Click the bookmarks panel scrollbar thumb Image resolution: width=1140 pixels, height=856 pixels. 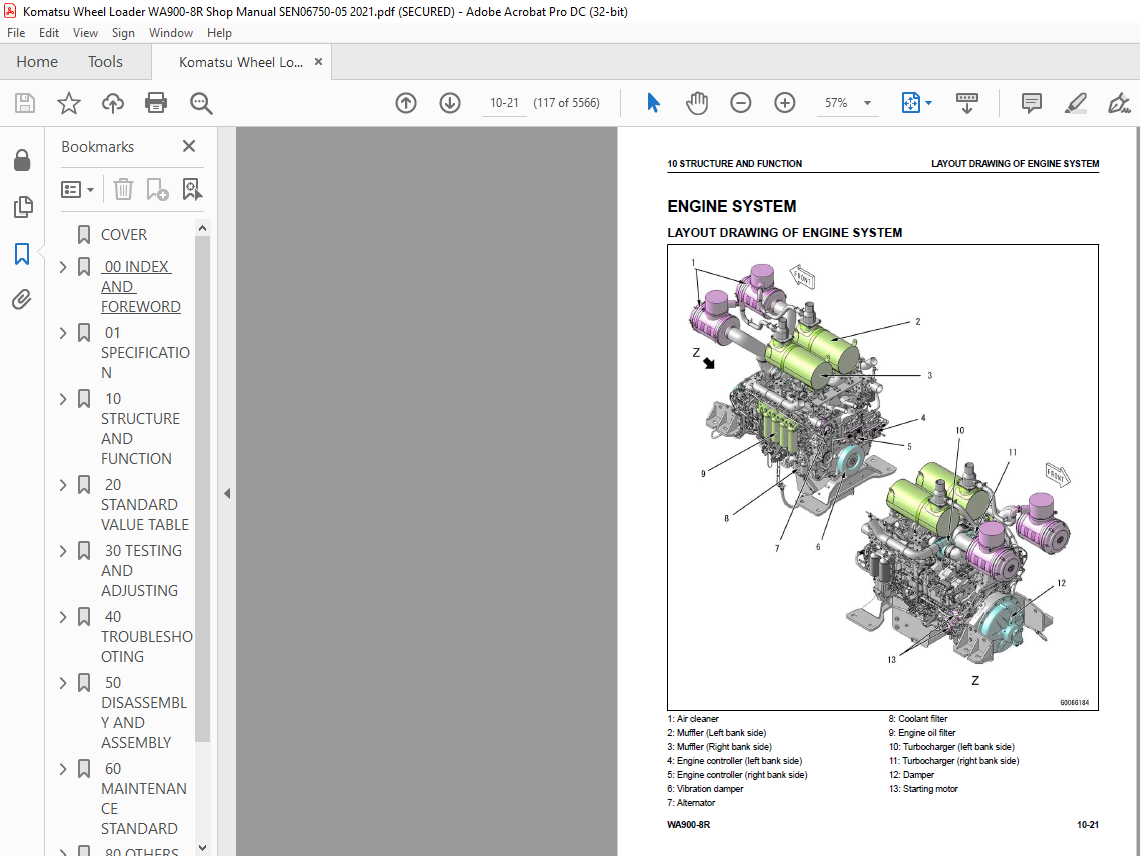click(202, 487)
